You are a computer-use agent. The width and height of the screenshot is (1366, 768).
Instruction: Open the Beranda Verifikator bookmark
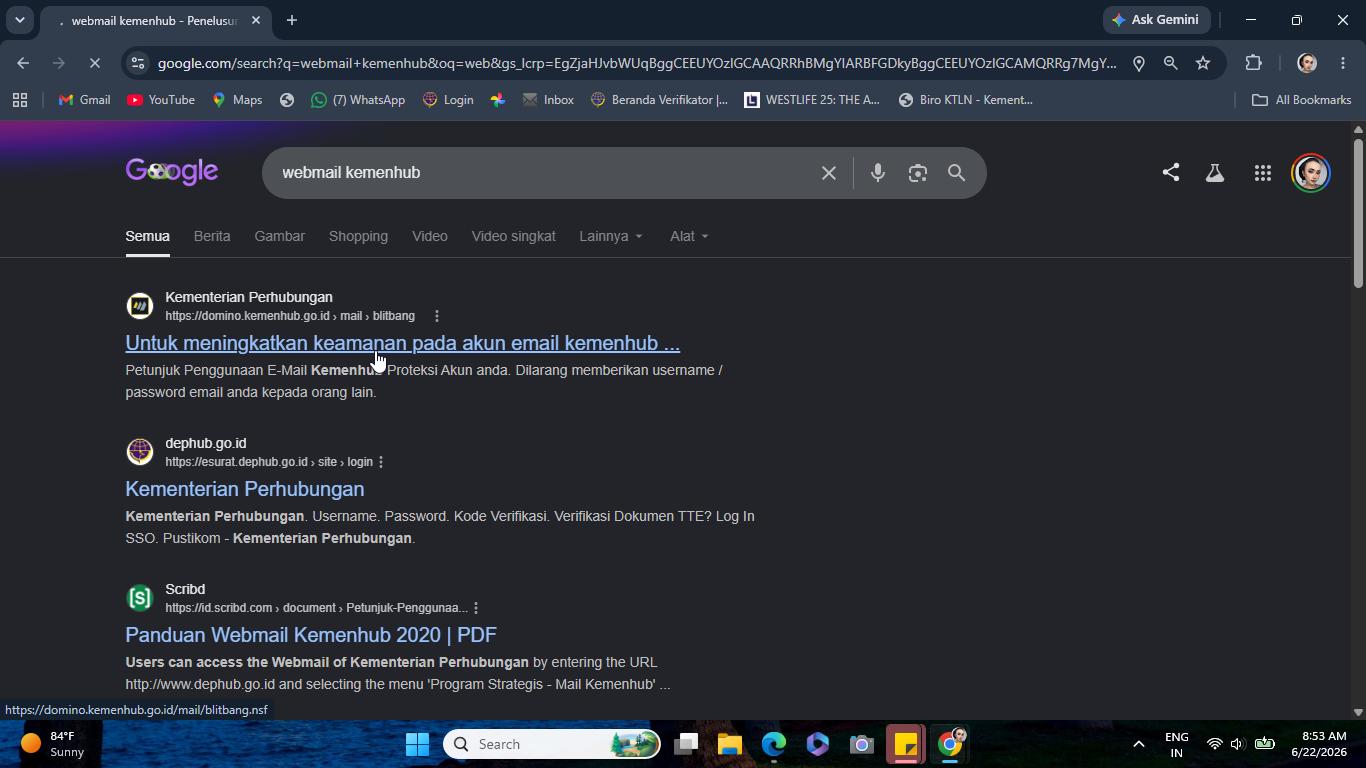click(660, 100)
